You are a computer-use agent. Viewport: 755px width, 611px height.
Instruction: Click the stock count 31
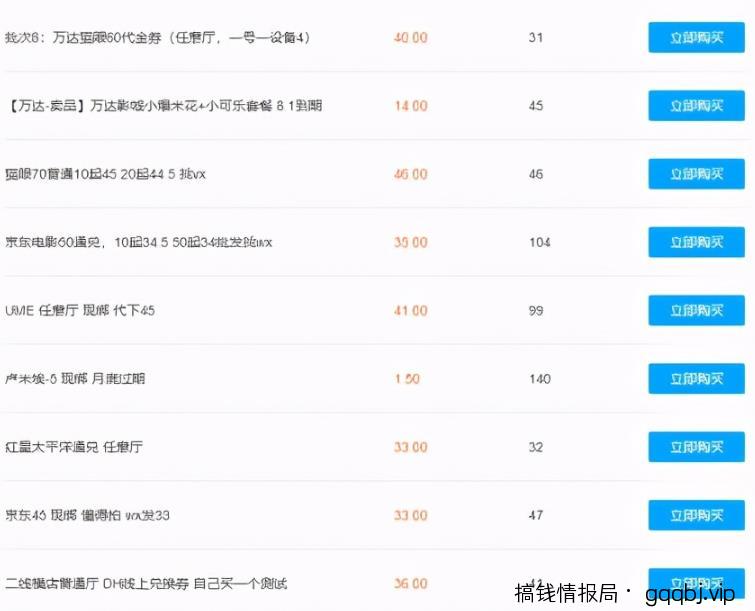pyautogui.click(x=536, y=38)
